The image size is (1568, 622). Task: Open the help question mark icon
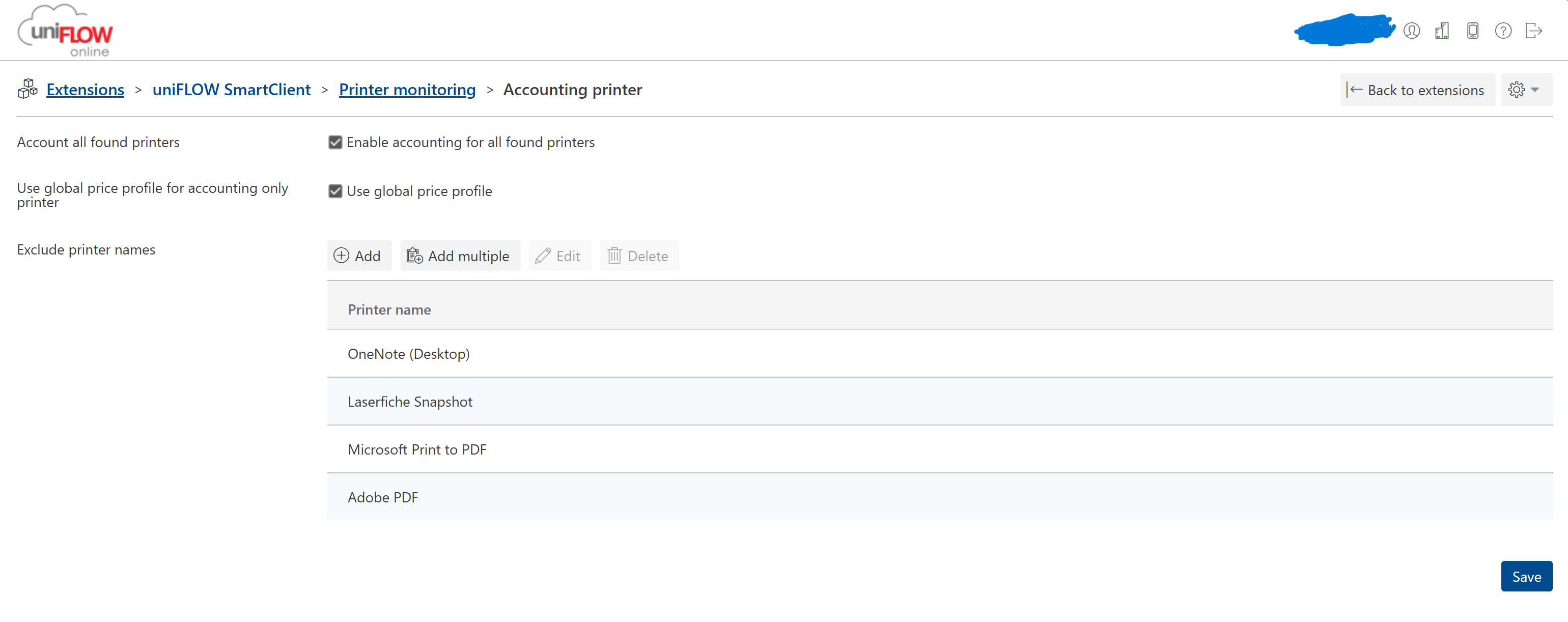(1503, 31)
